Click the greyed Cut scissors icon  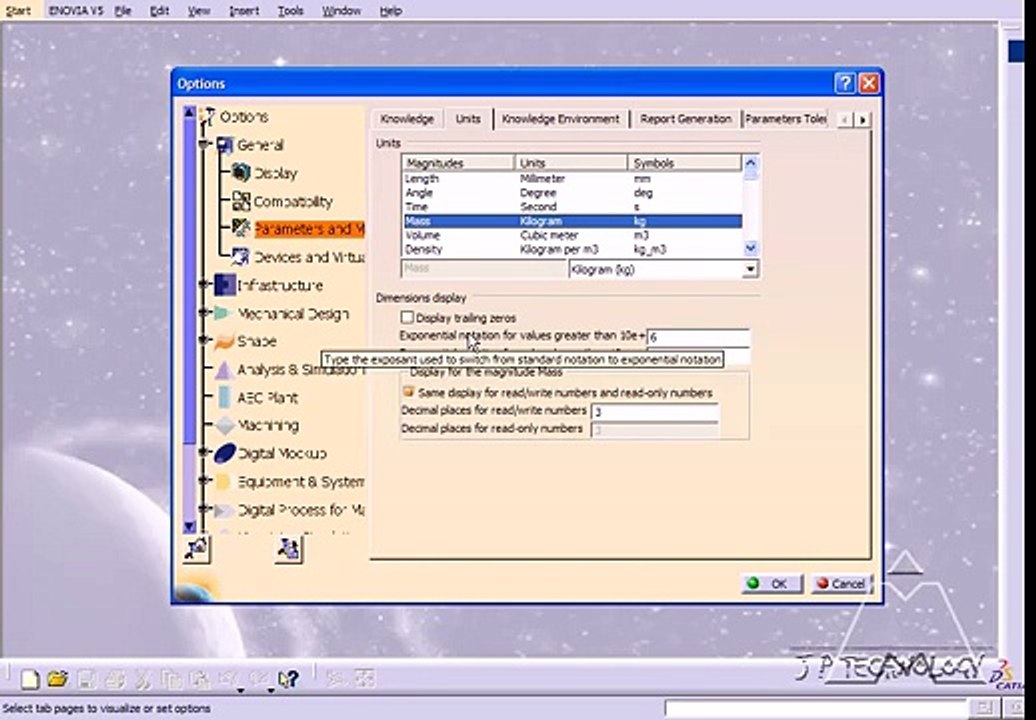click(x=143, y=679)
